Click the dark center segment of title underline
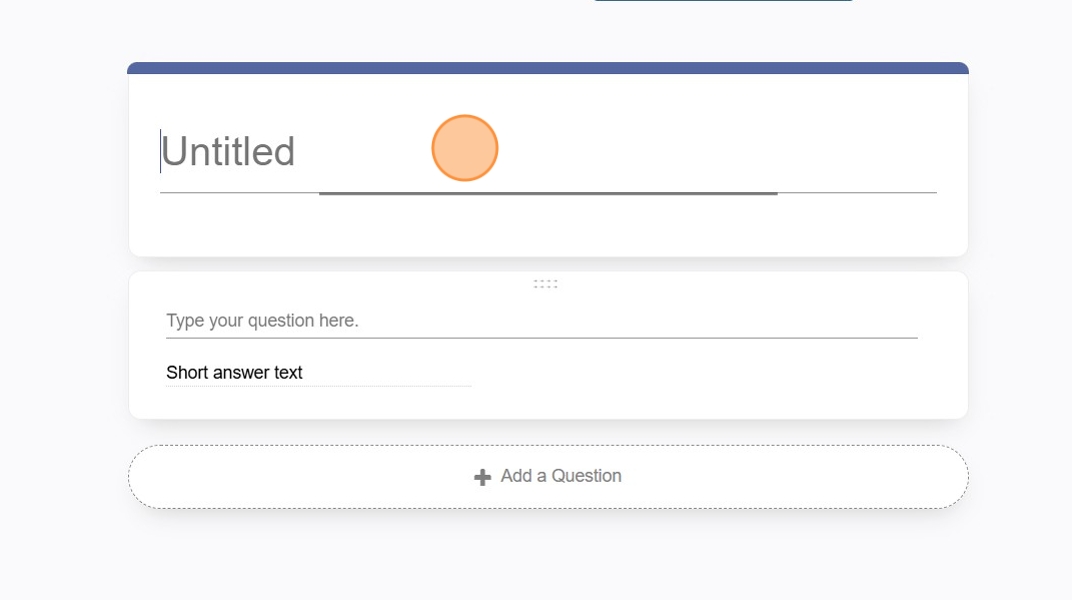Viewport: 1072px width, 600px height. click(548, 193)
